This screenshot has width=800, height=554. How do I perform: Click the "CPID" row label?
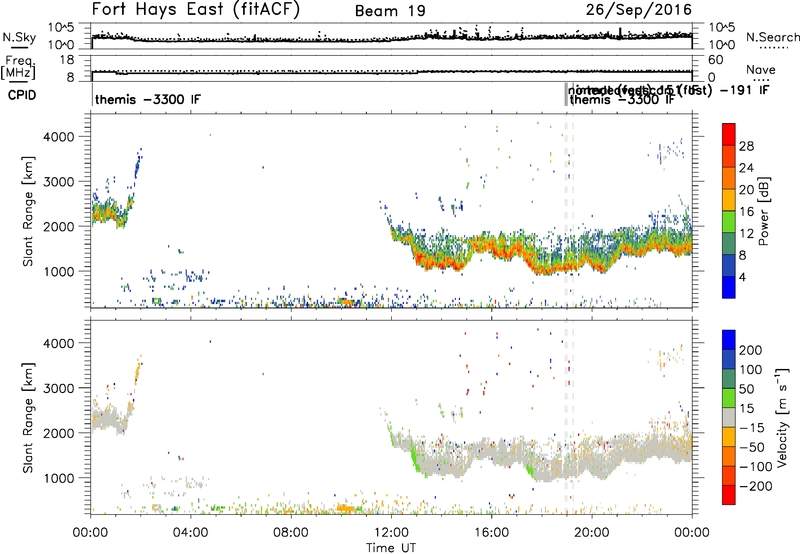click(22, 95)
